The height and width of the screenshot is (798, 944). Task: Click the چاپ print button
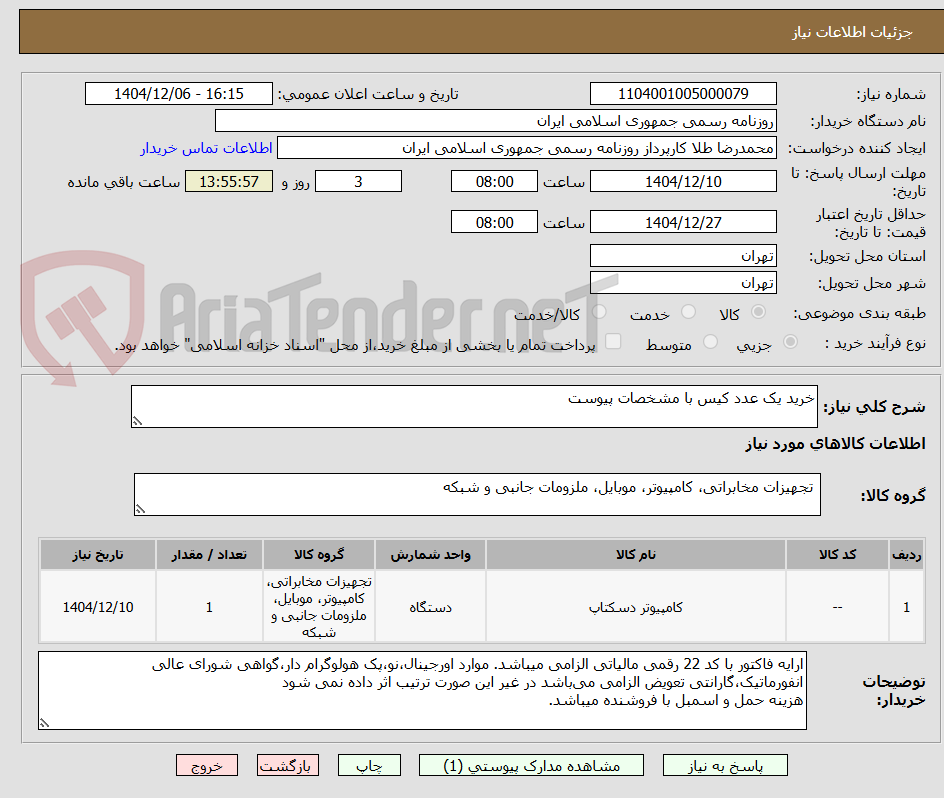369,765
